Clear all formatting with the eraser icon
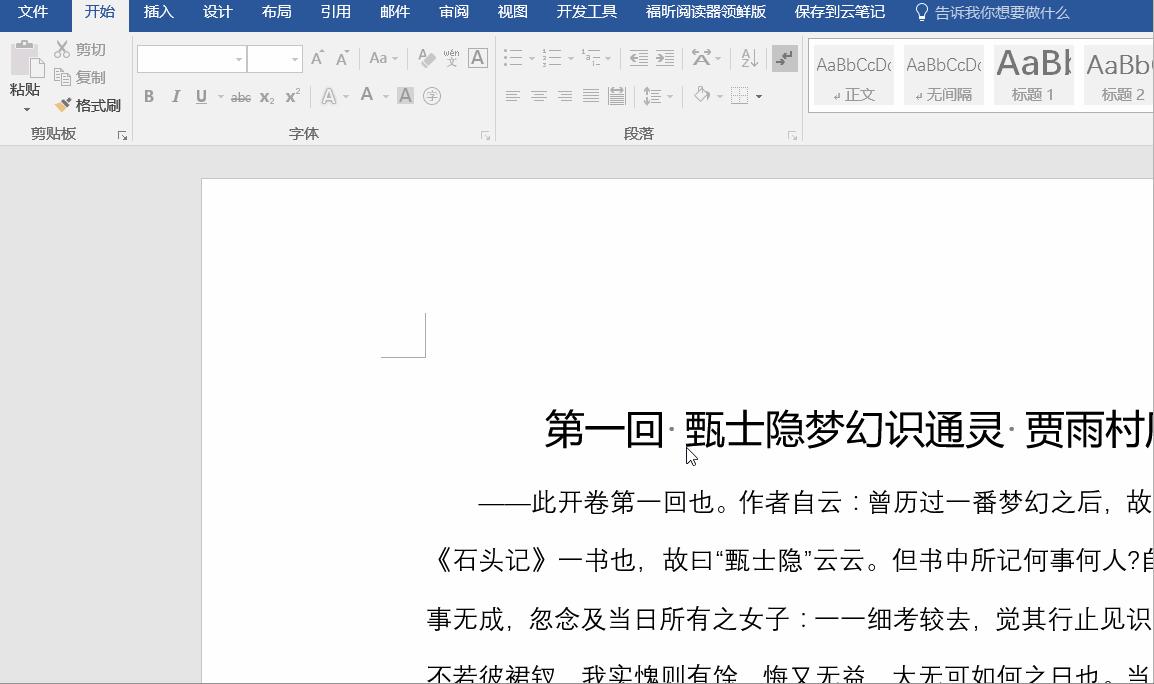 [425, 58]
